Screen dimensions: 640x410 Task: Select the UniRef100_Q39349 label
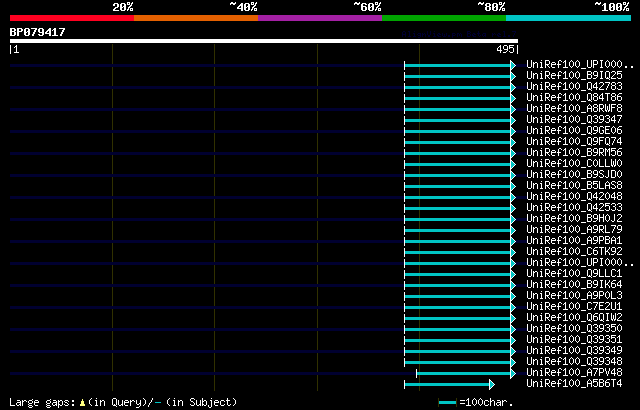(574, 351)
